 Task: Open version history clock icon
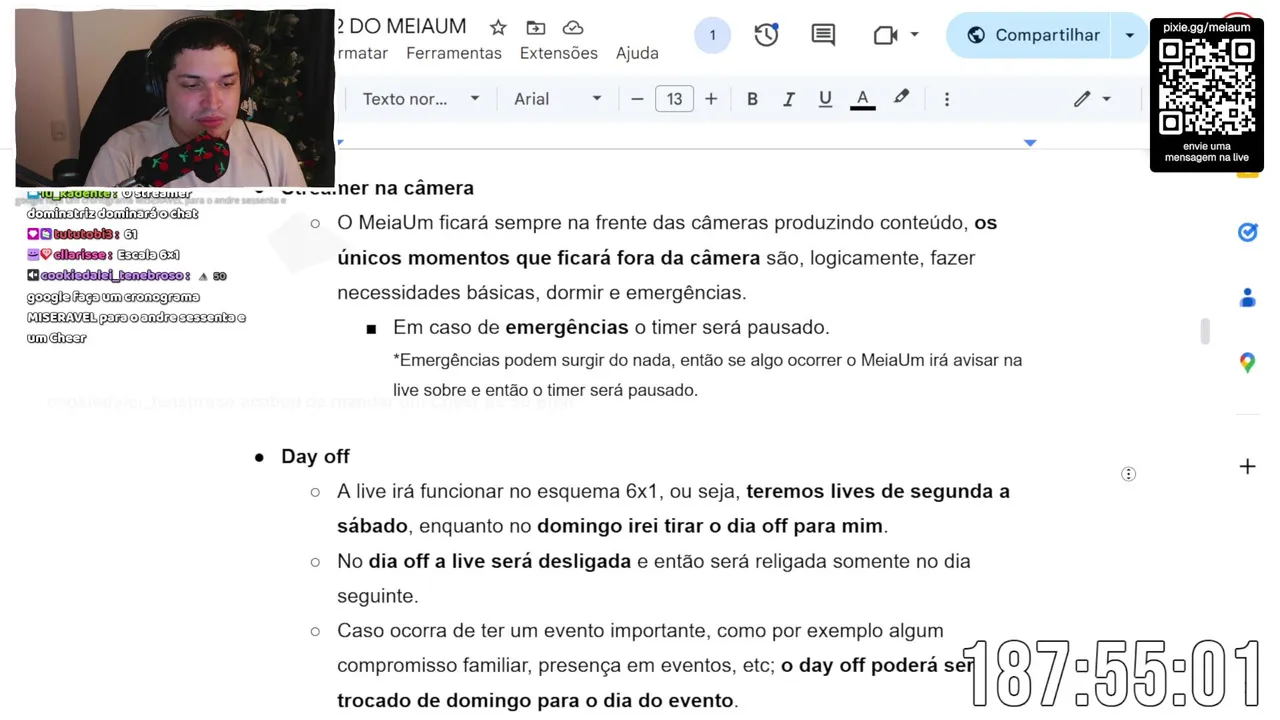tap(766, 35)
